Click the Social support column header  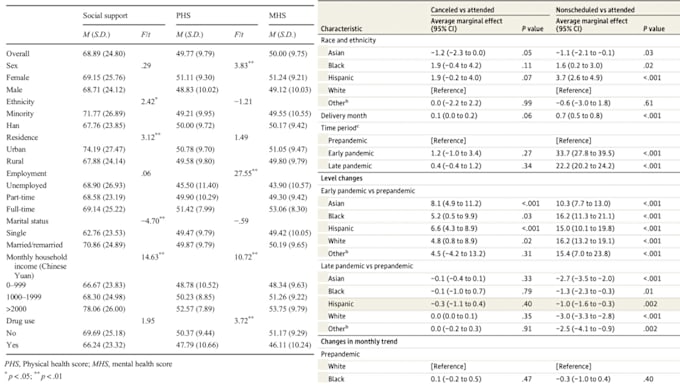[105, 16]
